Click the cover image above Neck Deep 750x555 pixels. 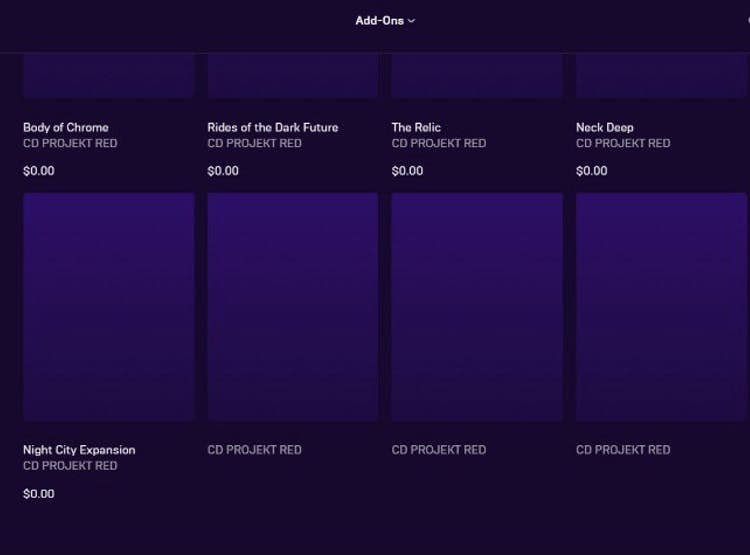tap(661, 76)
